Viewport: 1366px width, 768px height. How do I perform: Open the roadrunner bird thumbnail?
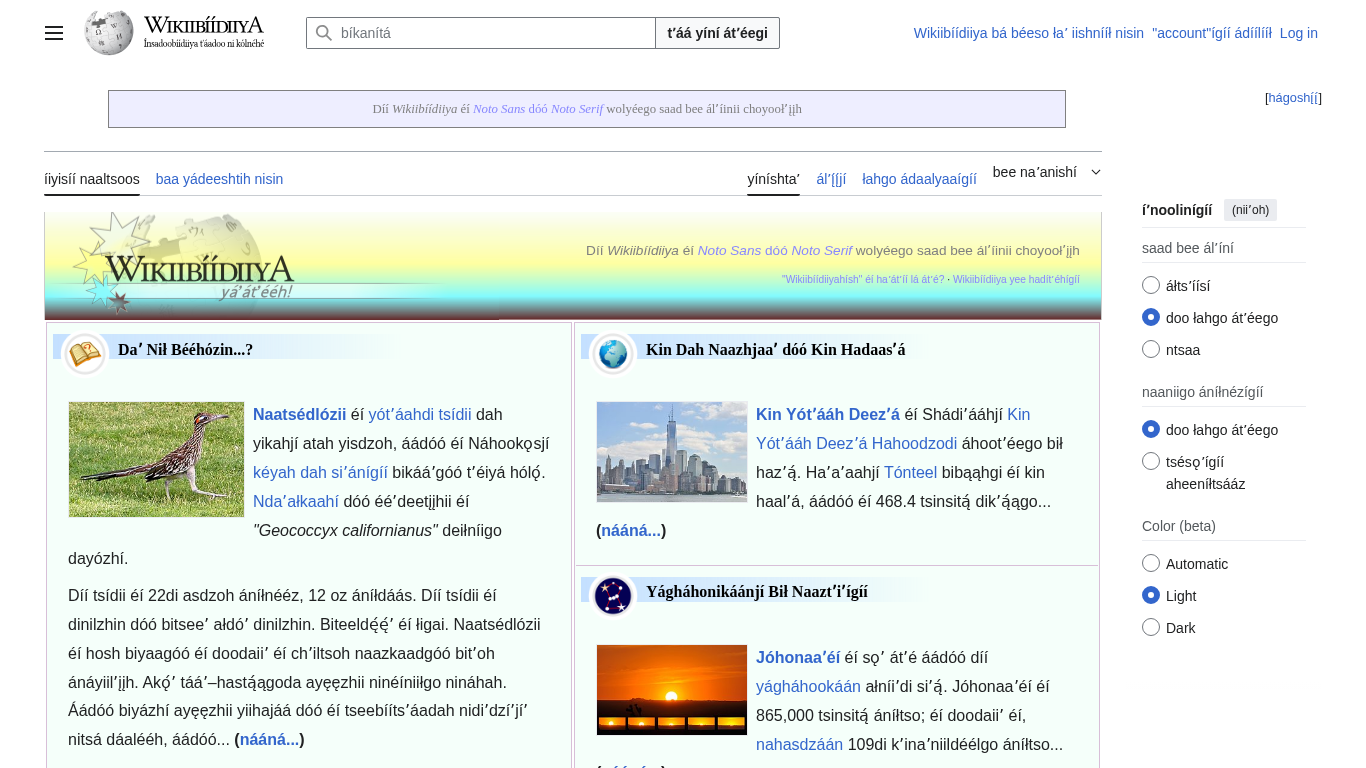point(156,460)
